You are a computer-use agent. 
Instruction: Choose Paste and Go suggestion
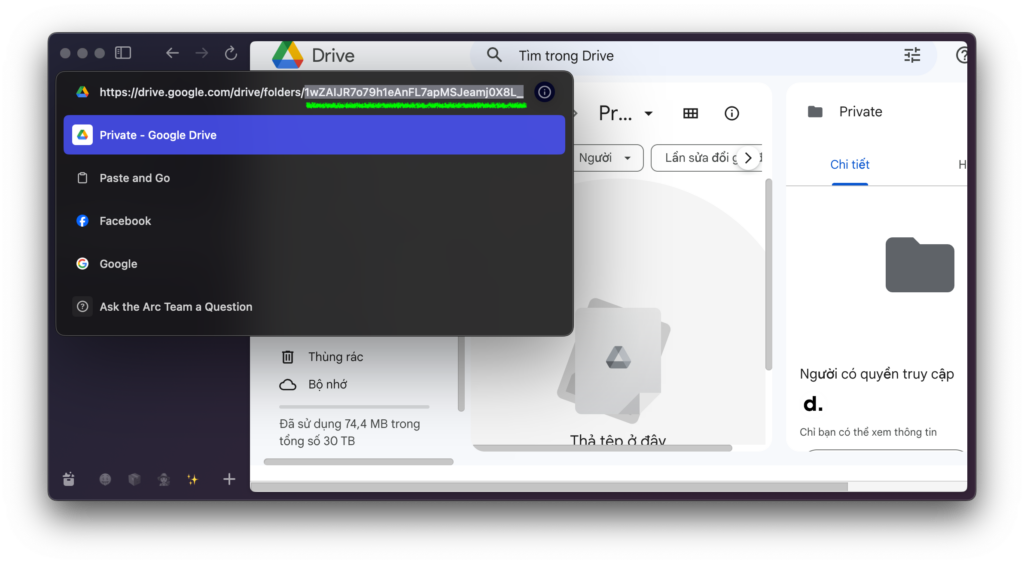tap(134, 178)
